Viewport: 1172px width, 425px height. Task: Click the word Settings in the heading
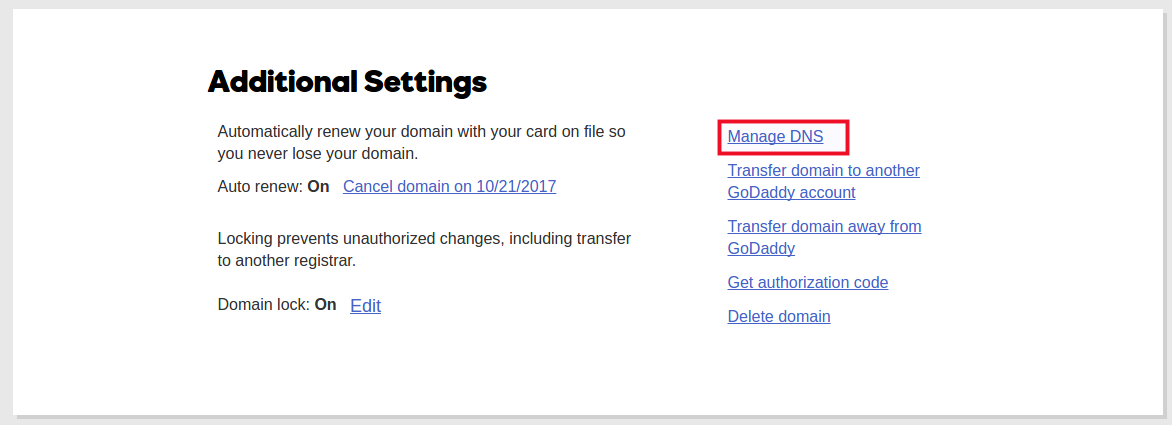pyautogui.click(x=425, y=82)
